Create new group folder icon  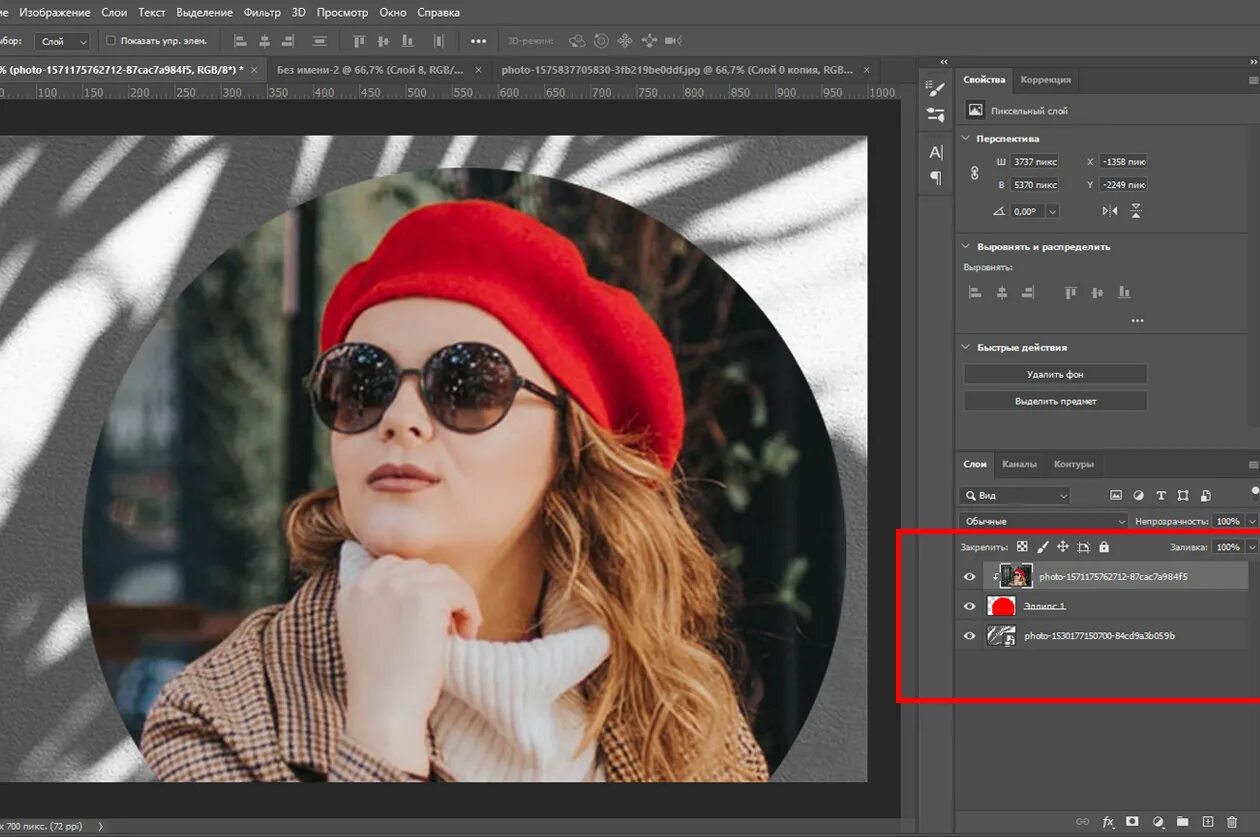tap(1182, 822)
